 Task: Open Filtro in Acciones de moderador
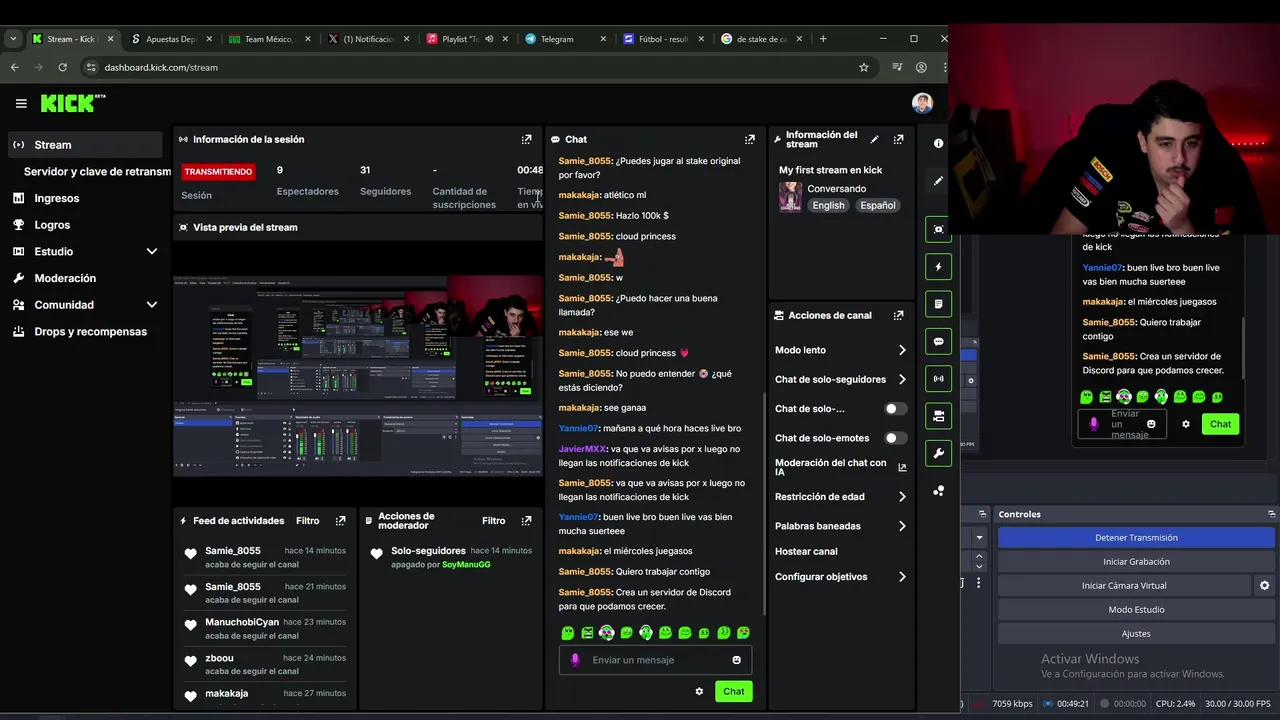(493, 521)
